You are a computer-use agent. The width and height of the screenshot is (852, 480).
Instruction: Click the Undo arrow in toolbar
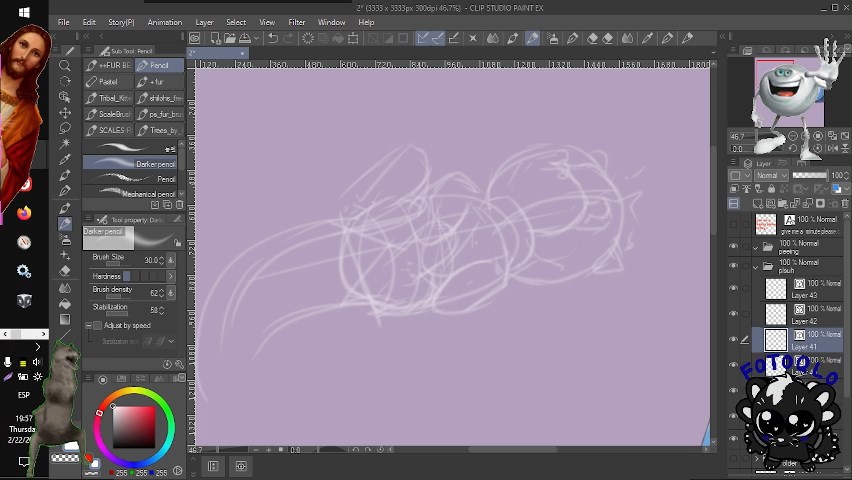click(x=273, y=39)
